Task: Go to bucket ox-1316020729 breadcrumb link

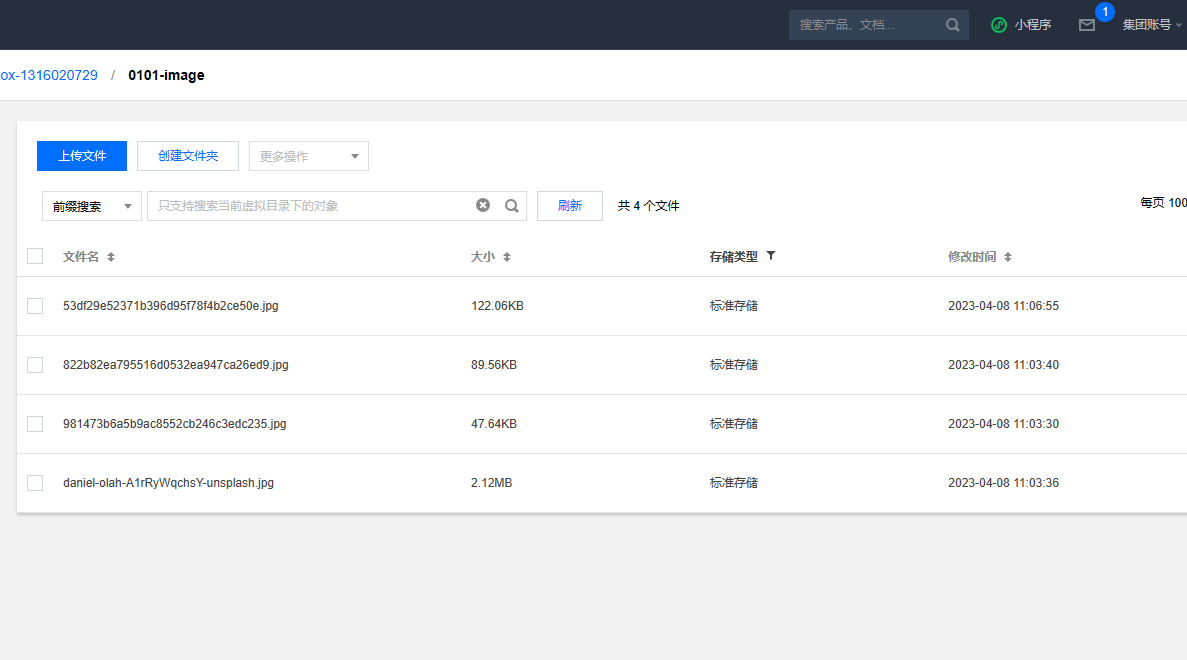Action: click(49, 75)
